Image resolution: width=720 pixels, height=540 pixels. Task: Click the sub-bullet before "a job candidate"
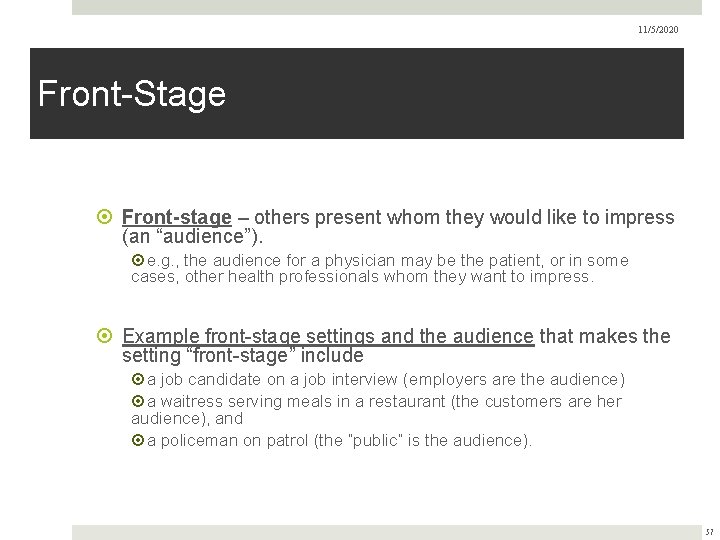coord(138,380)
